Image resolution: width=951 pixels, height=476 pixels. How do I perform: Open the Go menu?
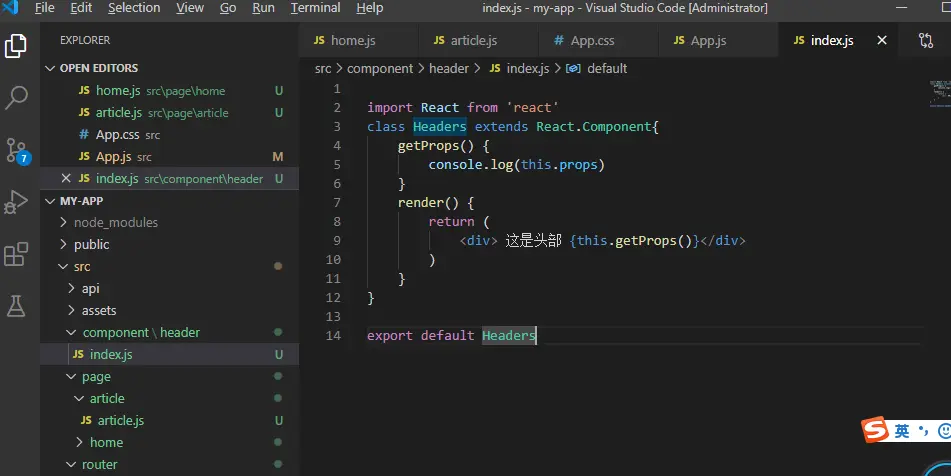click(228, 8)
